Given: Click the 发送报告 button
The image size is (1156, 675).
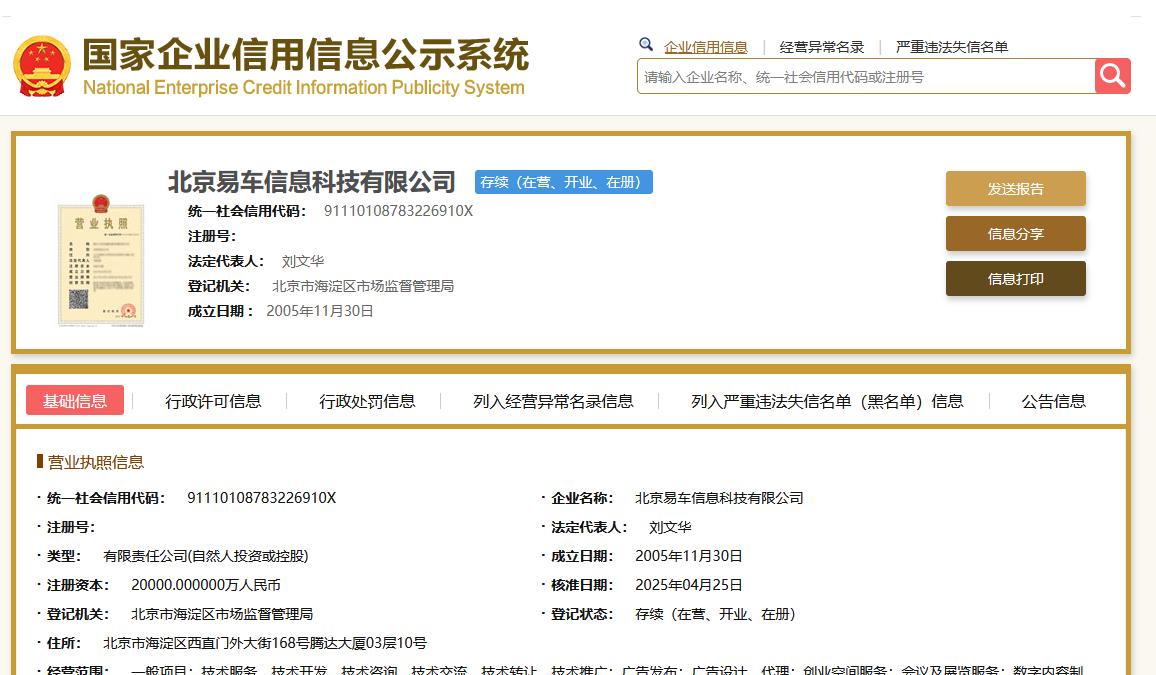Looking at the screenshot, I should [x=1016, y=189].
